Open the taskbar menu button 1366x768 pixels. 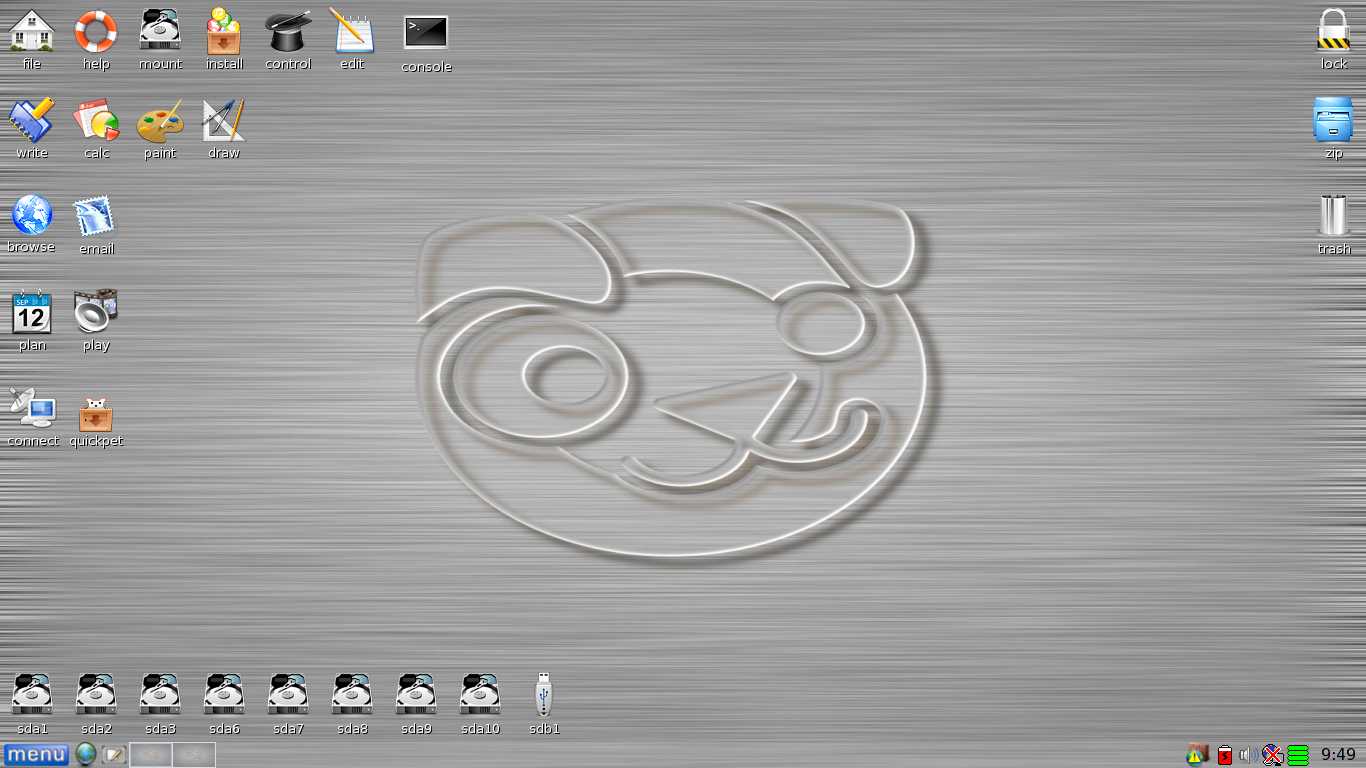click(36, 755)
